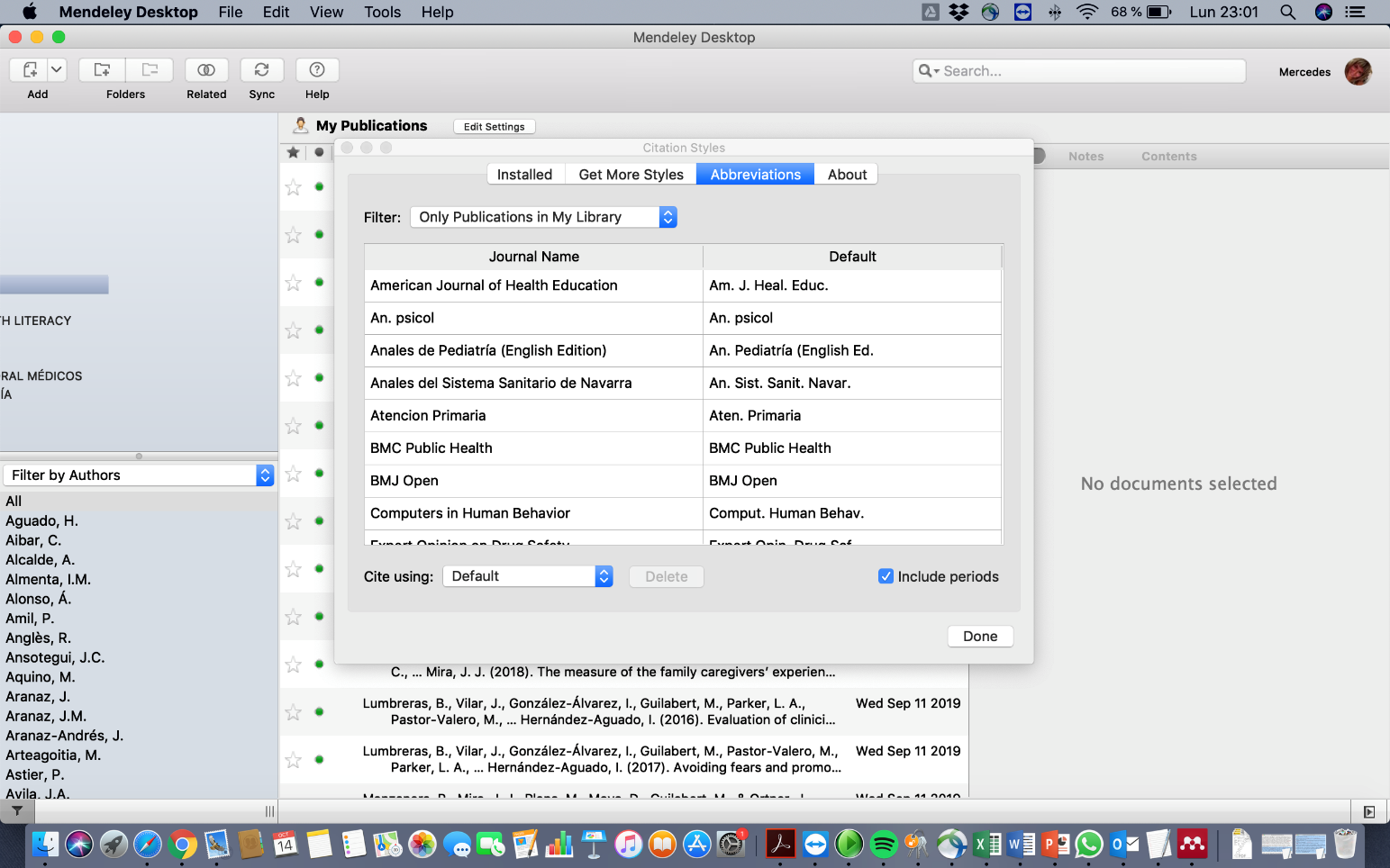
Task: Switch to the Get More Styles tab
Action: point(631,175)
